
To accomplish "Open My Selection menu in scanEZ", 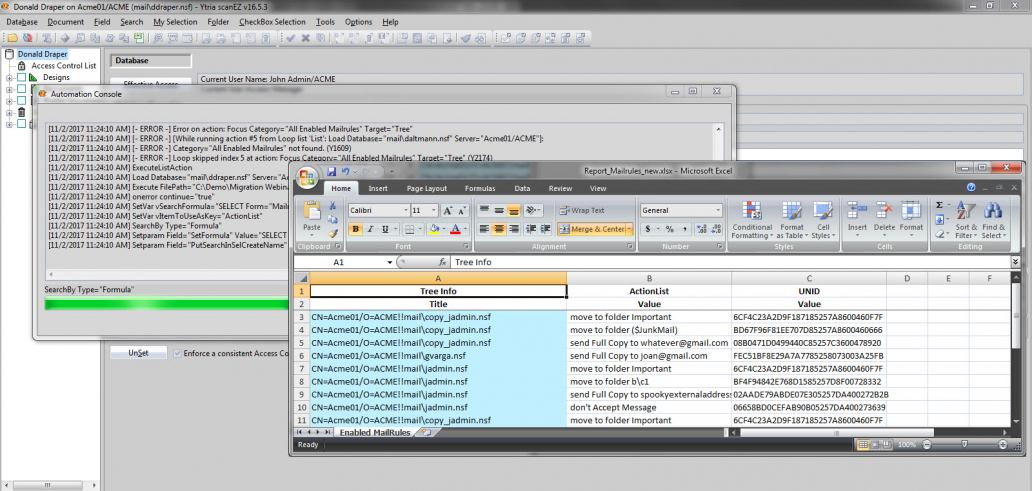I will pos(175,22).
